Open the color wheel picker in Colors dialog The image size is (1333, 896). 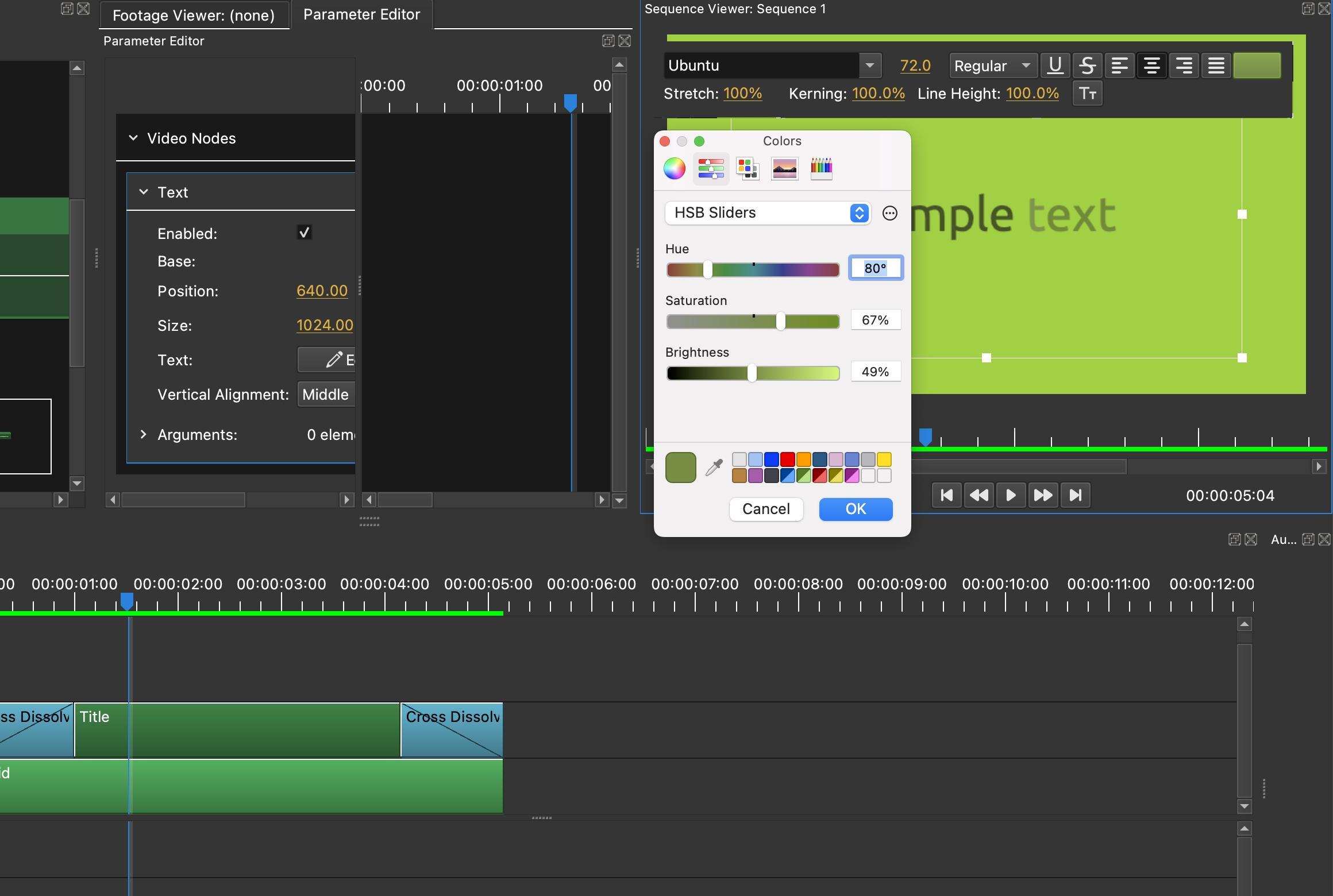(674, 168)
